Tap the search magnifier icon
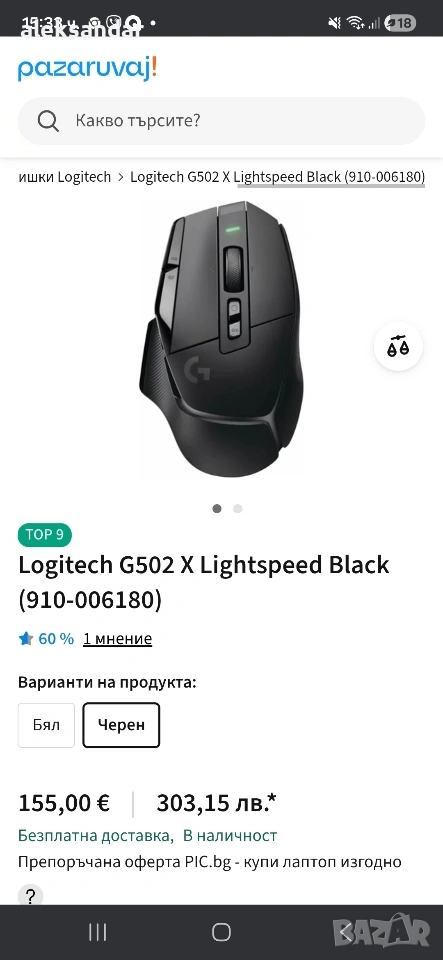443x960 pixels. tap(48, 121)
